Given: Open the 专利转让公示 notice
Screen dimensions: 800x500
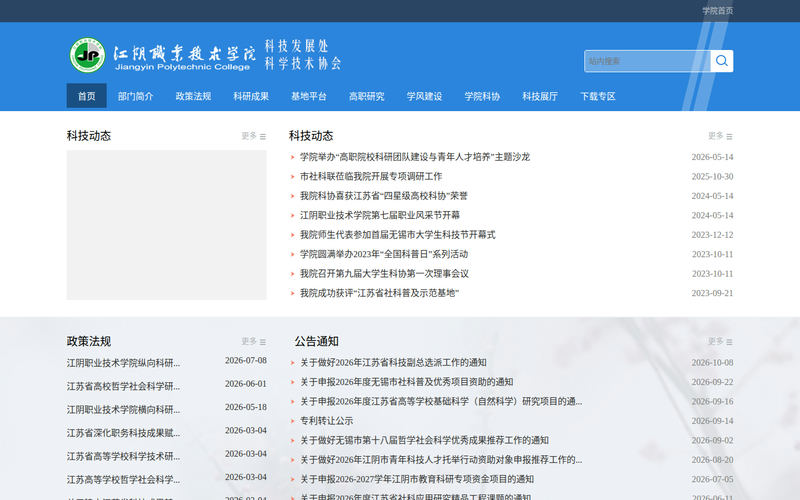Looking at the screenshot, I should [x=327, y=420].
